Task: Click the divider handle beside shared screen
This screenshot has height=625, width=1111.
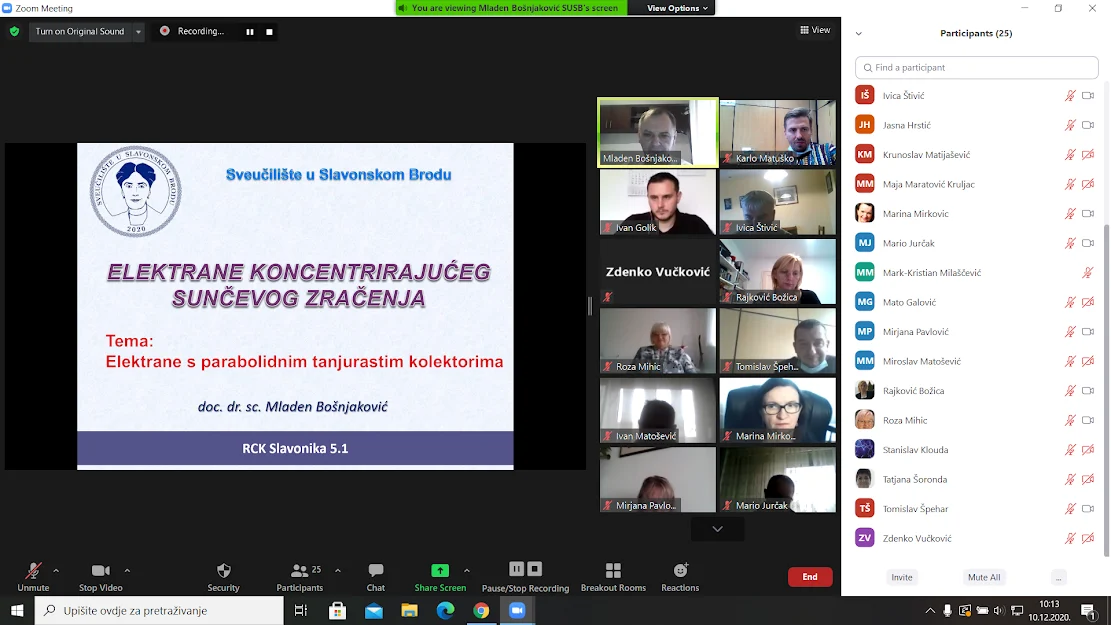Action: tap(590, 305)
